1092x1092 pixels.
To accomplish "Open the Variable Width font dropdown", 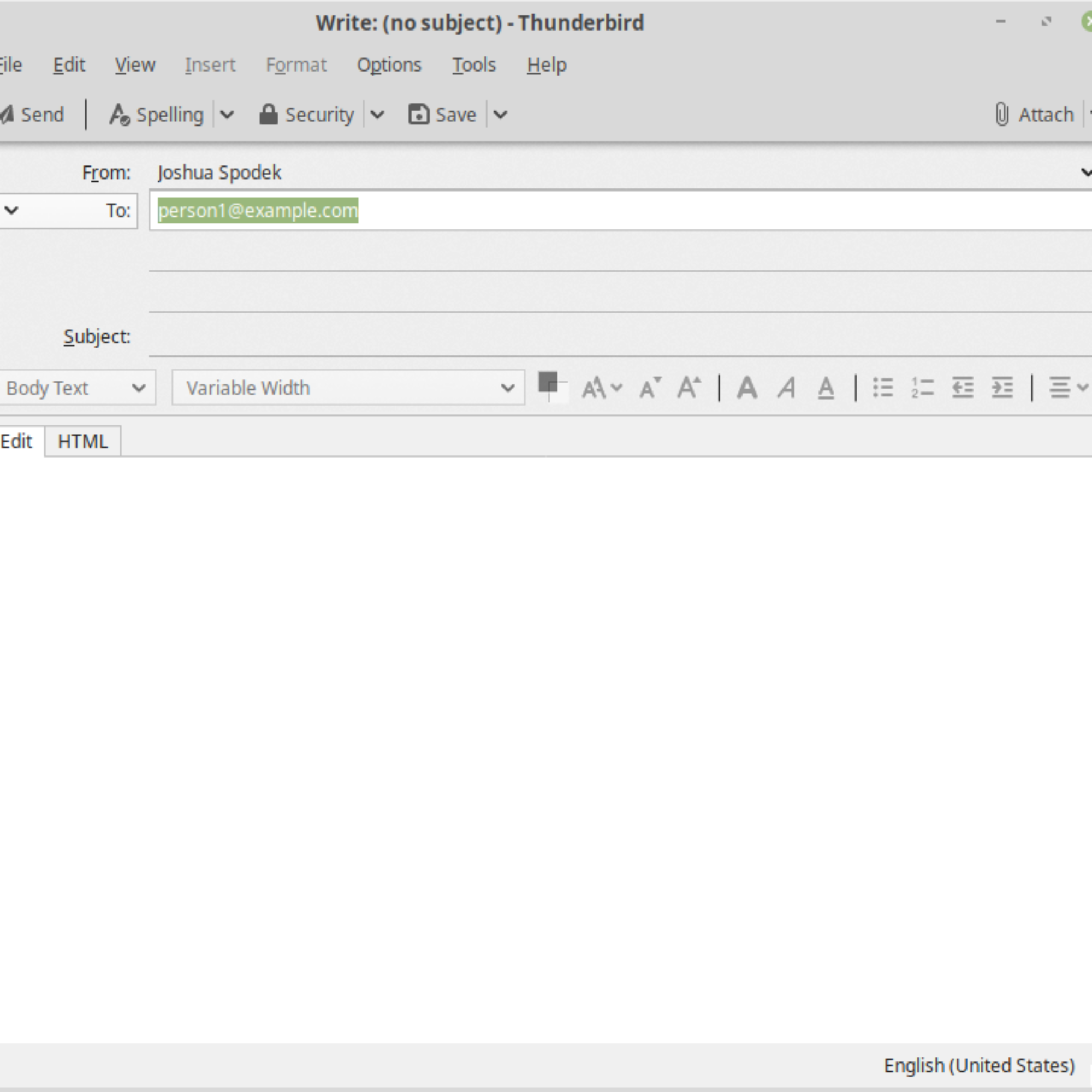I will 348,388.
